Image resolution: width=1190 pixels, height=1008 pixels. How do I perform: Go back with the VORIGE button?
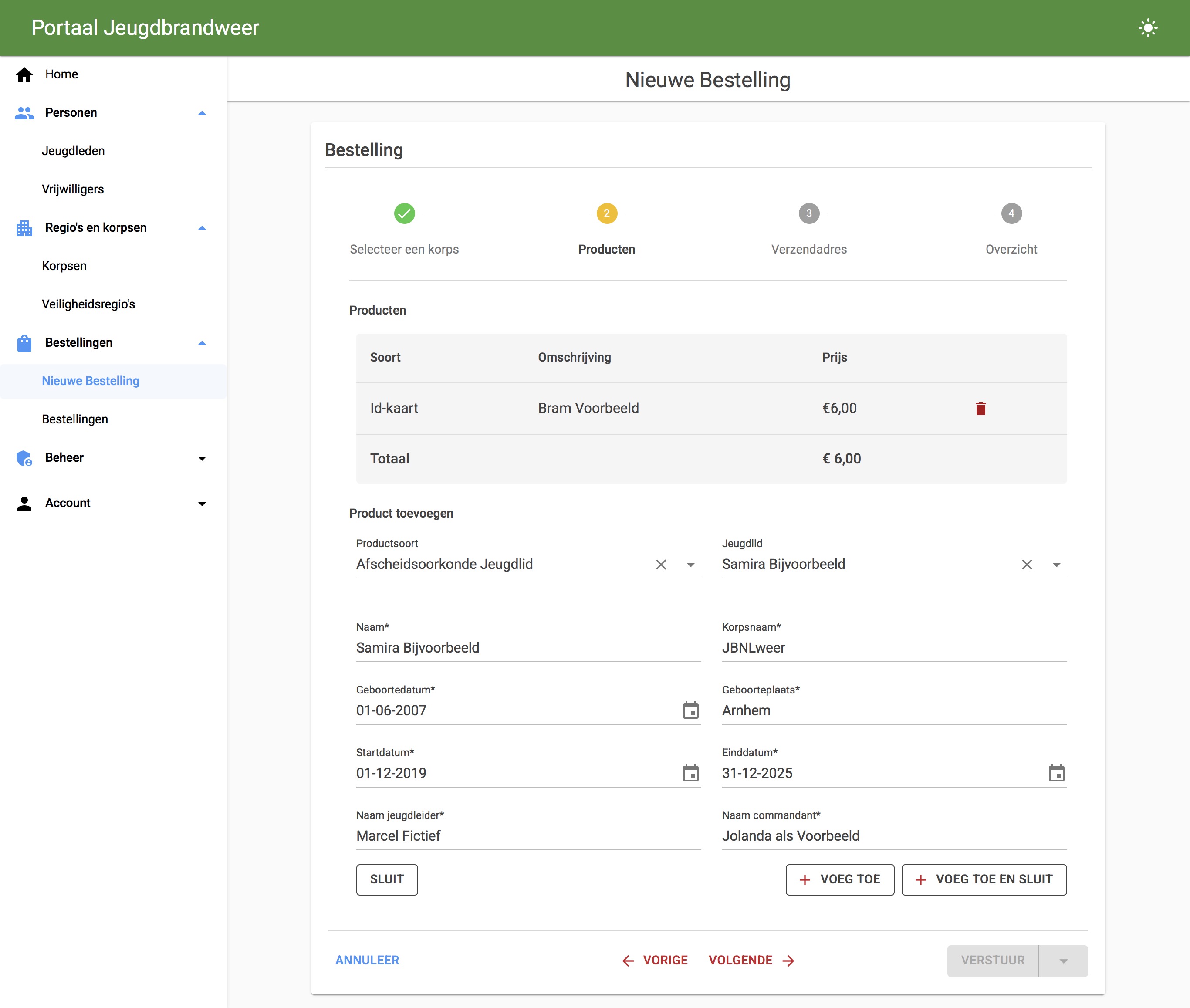click(x=655, y=961)
